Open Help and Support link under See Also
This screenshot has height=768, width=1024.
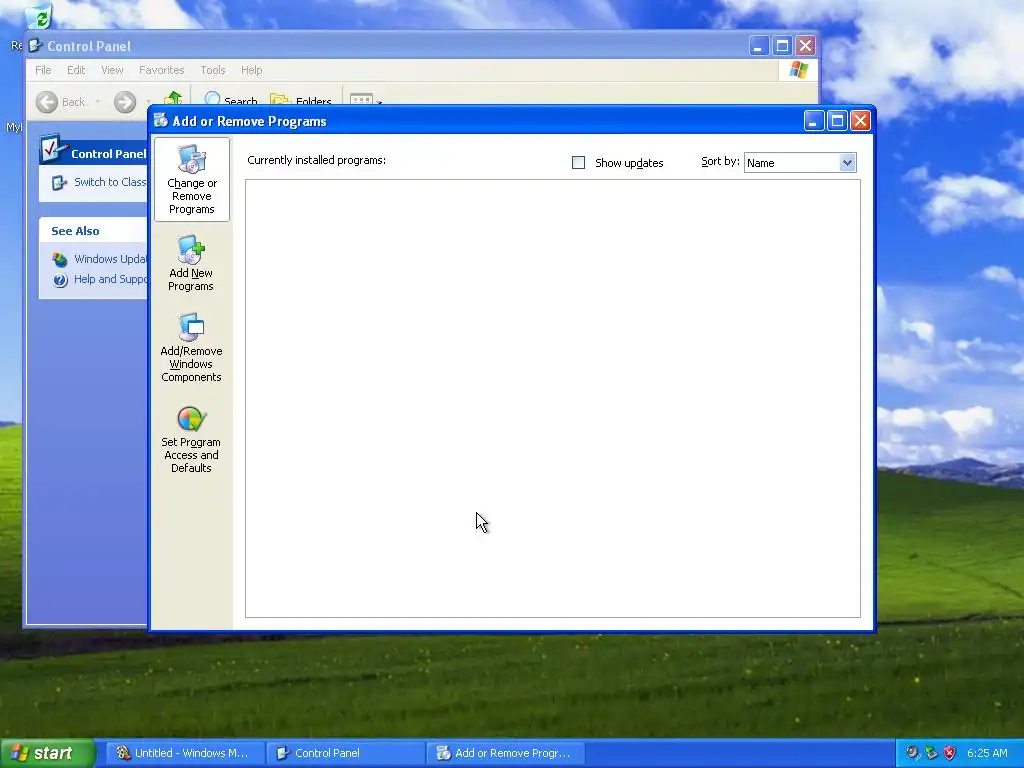click(110, 279)
